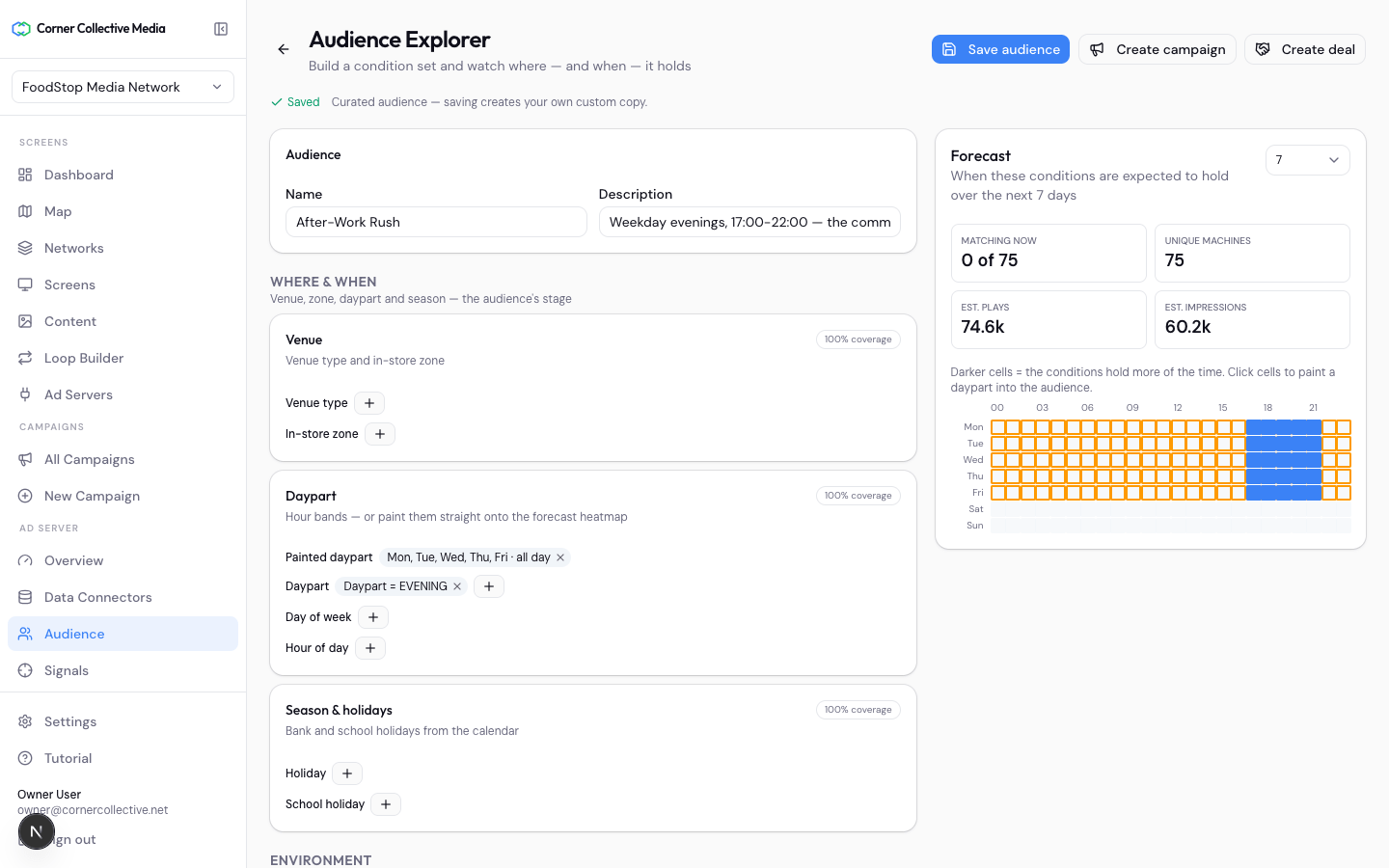Open the Map page

(x=123, y=211)
